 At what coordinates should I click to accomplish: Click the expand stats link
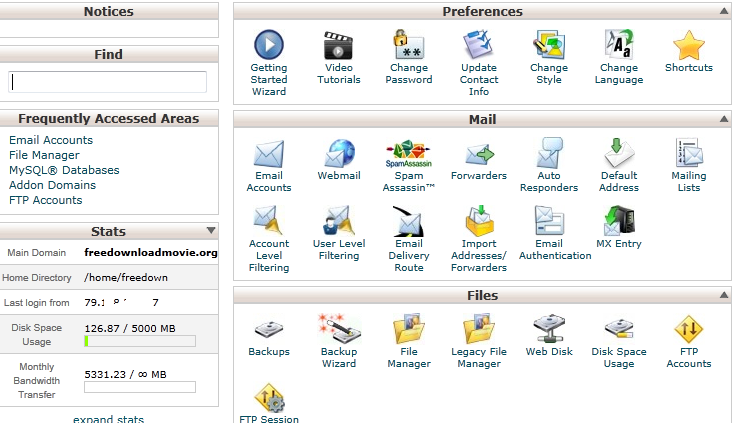pos(108,419)
